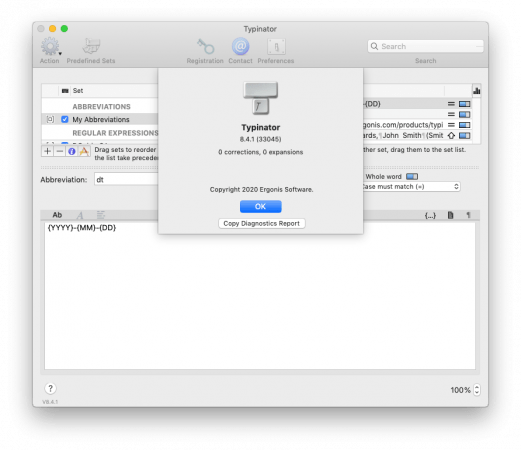Open the {...} placeholder insert menu
Image resolution: width=521 pixels, height=450 pixels.
click(430, 215)
